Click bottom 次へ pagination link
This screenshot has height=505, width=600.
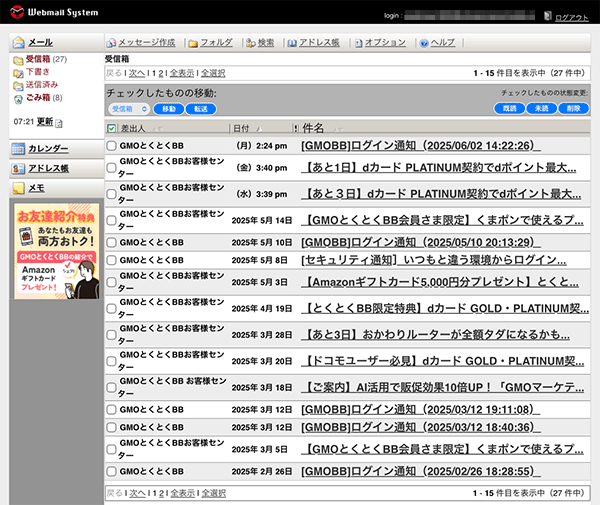[137, 493]
